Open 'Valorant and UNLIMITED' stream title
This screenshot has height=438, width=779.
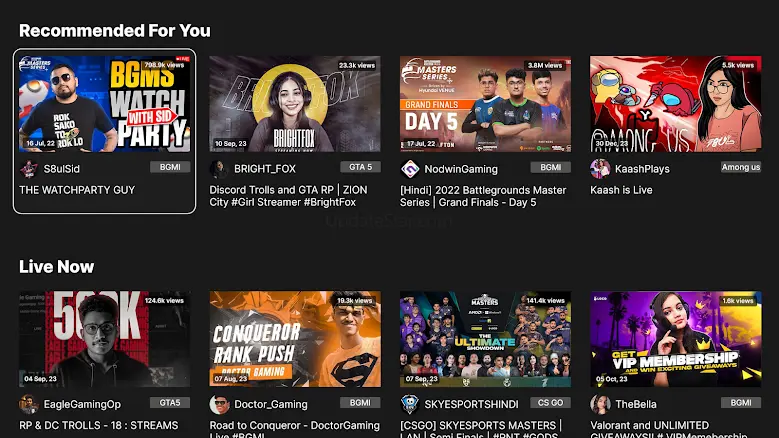pyautogui.click(x=669, y=429)
